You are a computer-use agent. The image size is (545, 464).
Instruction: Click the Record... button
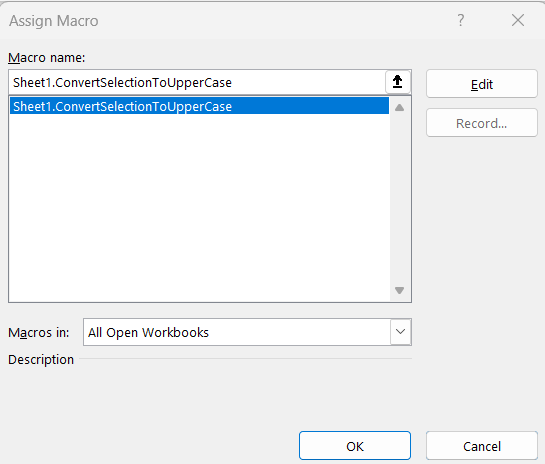point(482,123)
